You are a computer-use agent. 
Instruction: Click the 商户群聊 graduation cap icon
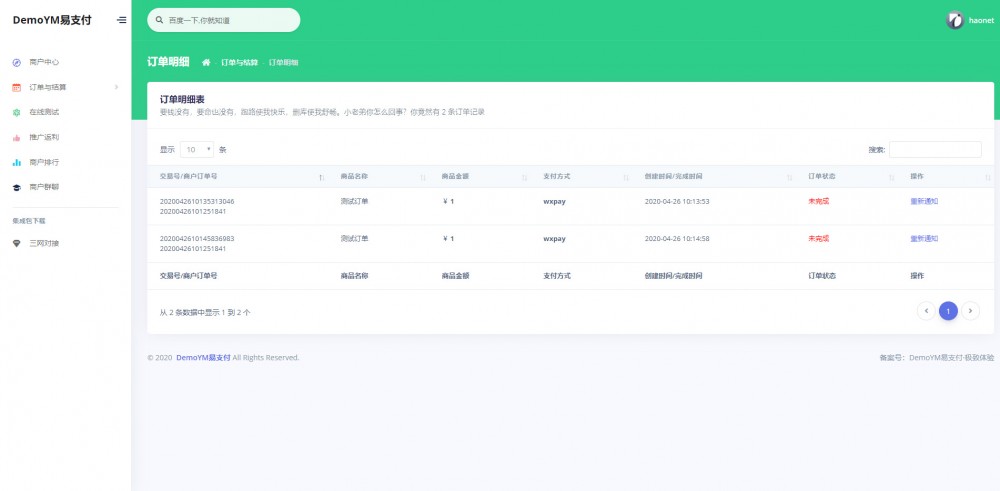click(x=16, y=187)
